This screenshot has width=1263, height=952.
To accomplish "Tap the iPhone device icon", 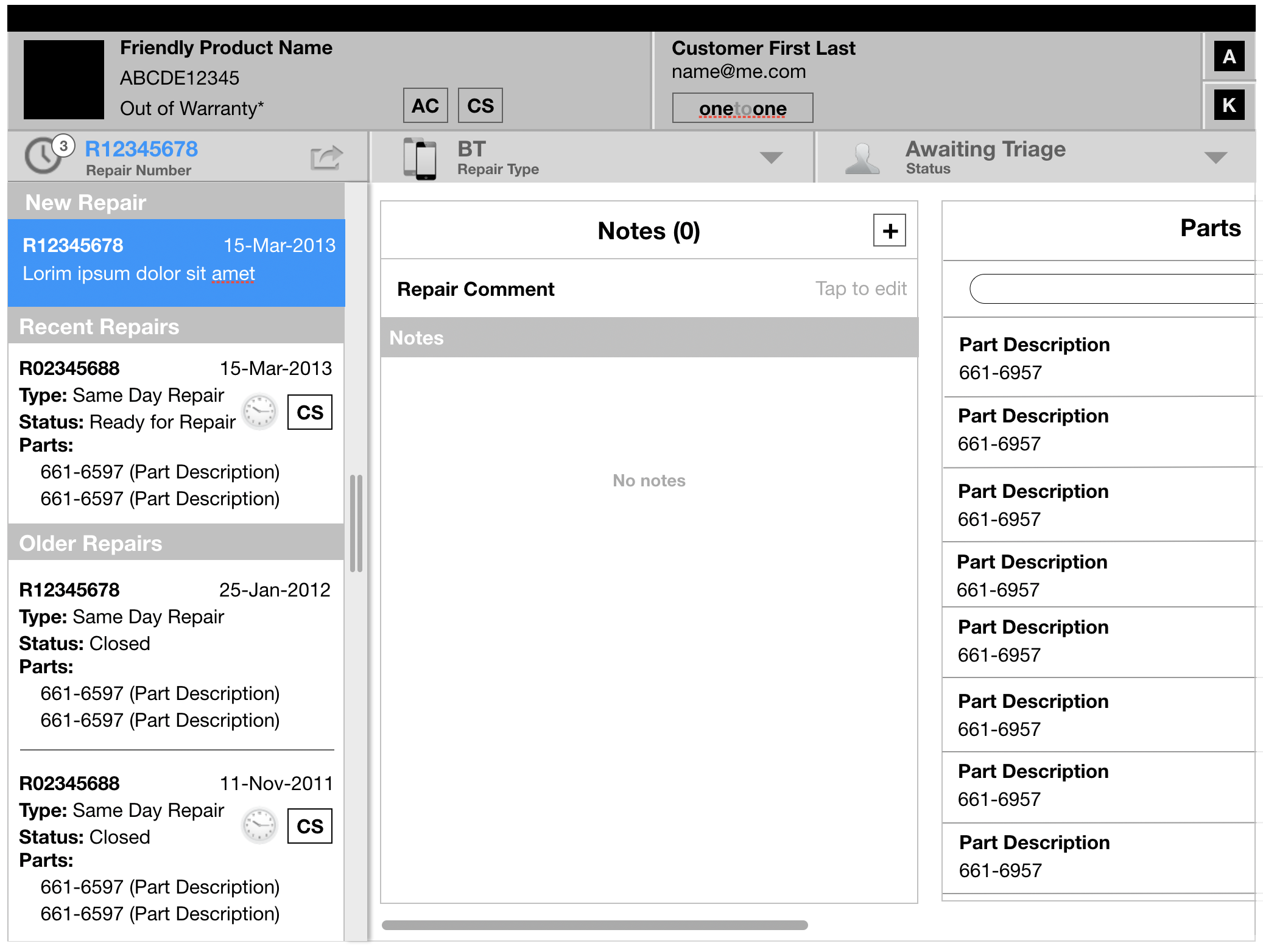I will point(420,158).
